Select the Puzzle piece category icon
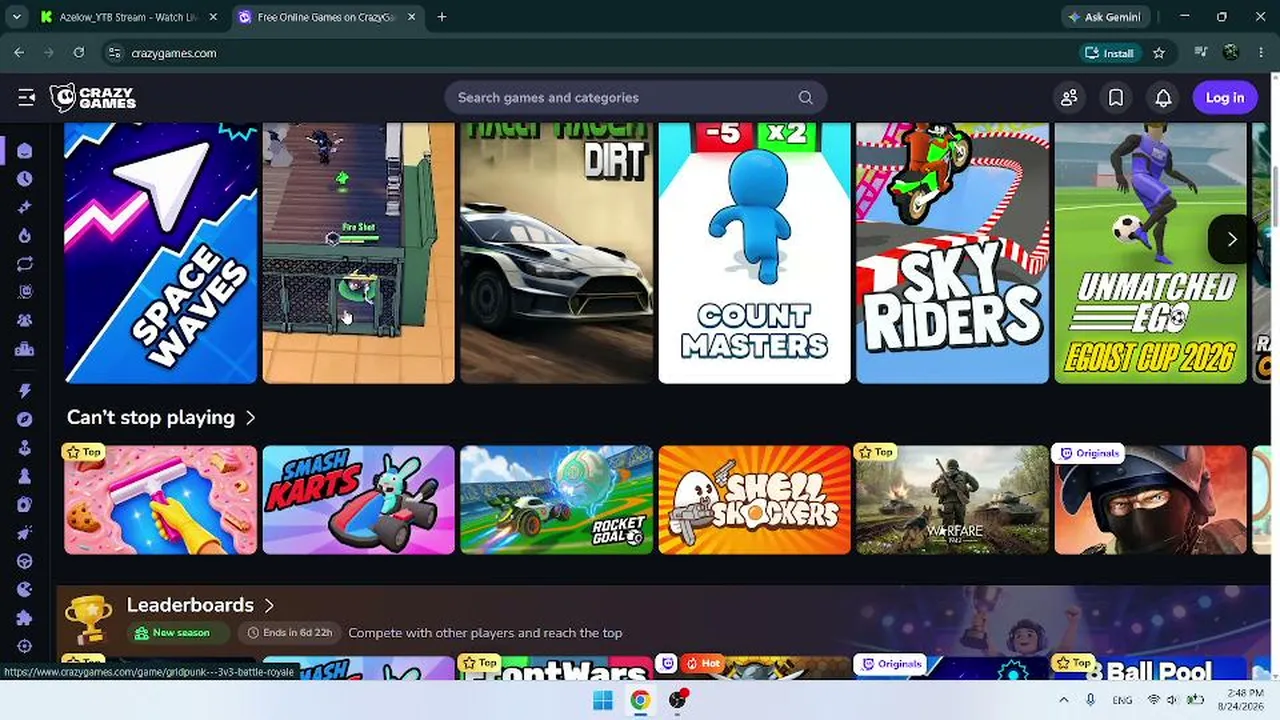Image resolution: width=1280 pixels, height=720 pixels. click(25, 618)
